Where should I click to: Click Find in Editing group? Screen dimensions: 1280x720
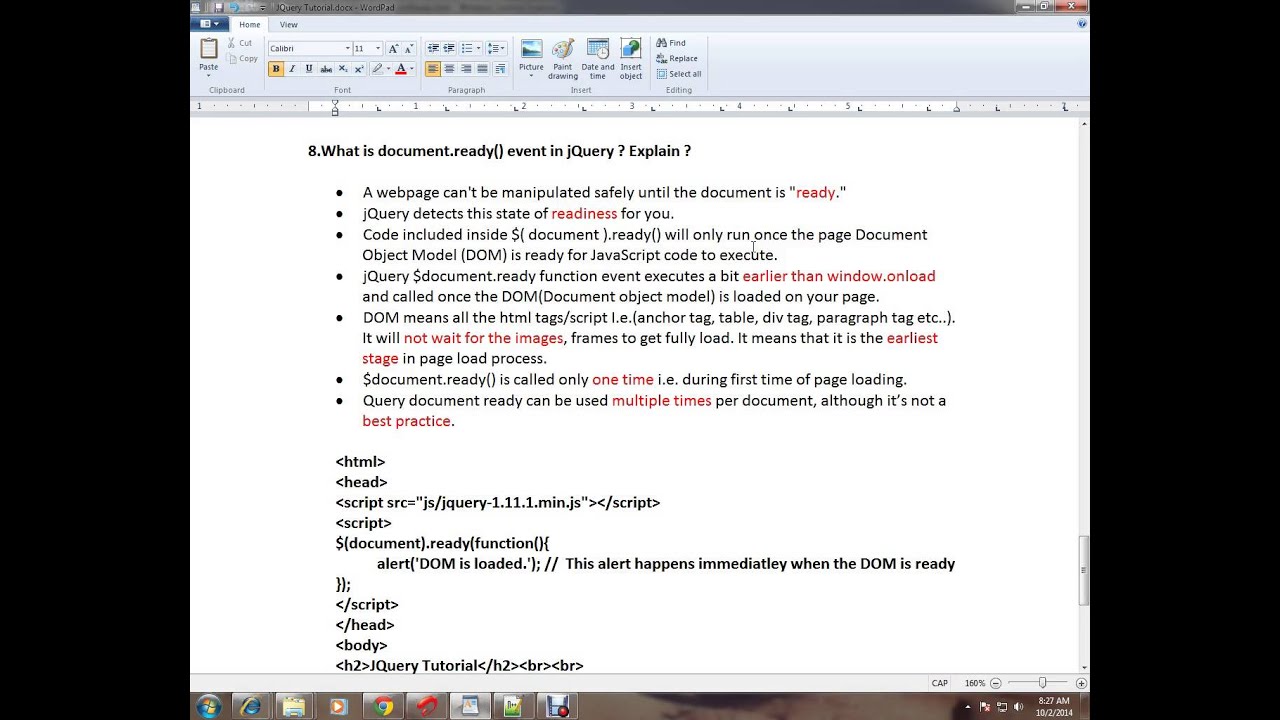point(671,43)
